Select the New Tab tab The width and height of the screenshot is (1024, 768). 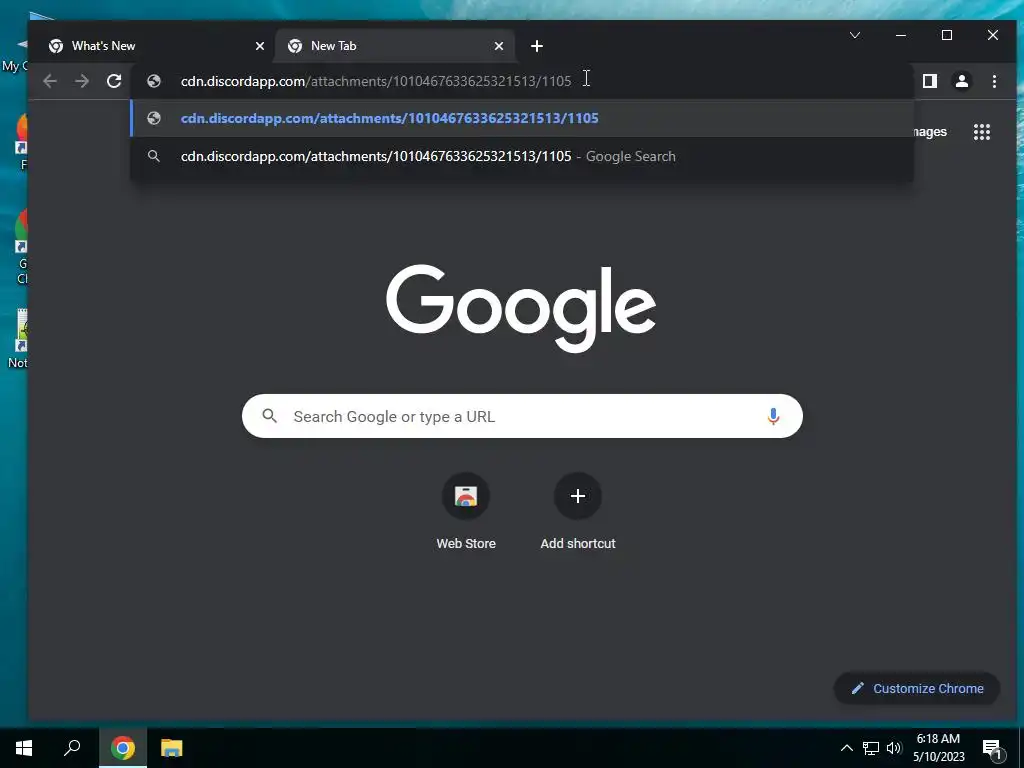coord(395,46)
